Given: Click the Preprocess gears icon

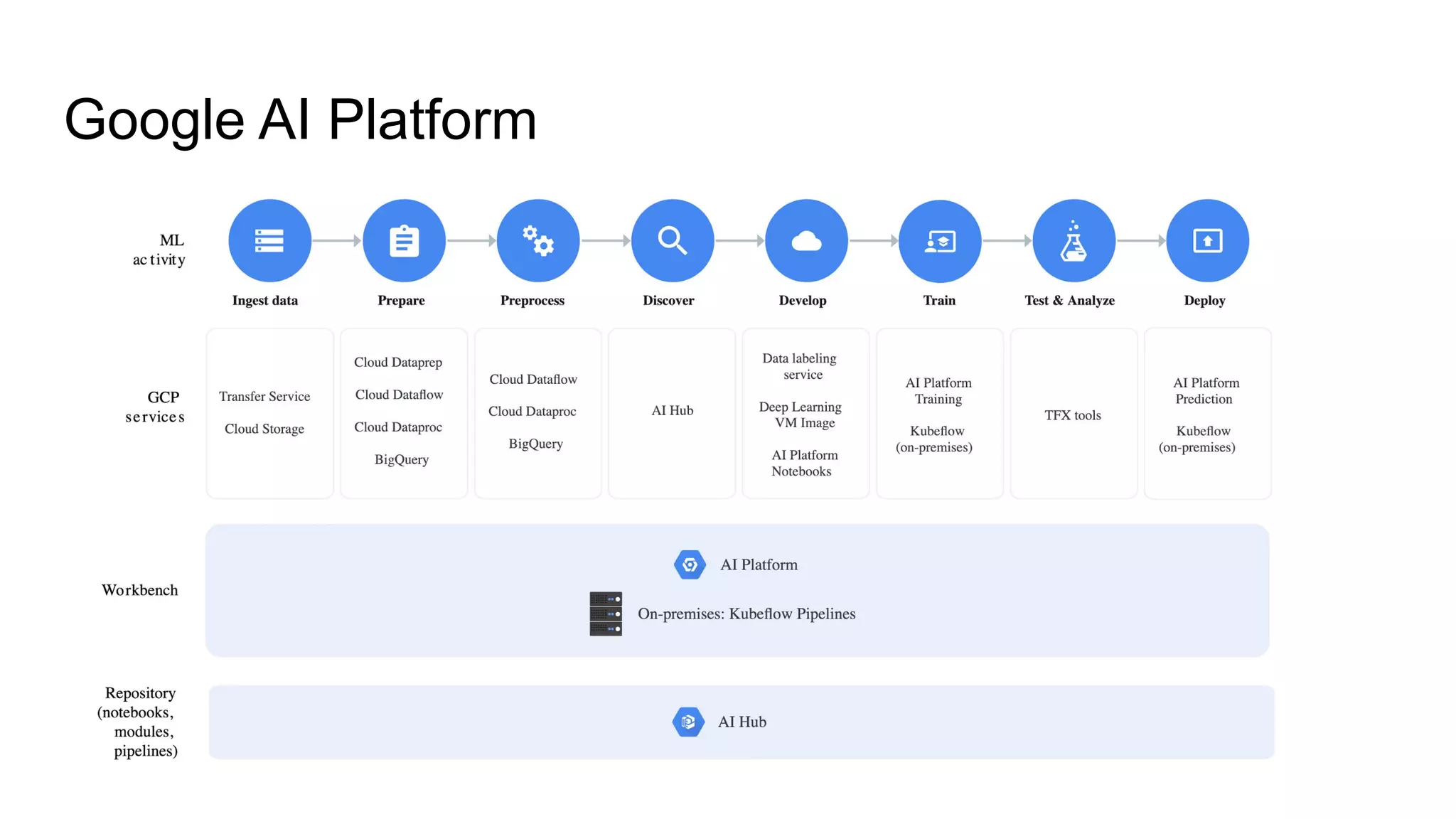Looking at the screenshot, I should coord(538,241).
